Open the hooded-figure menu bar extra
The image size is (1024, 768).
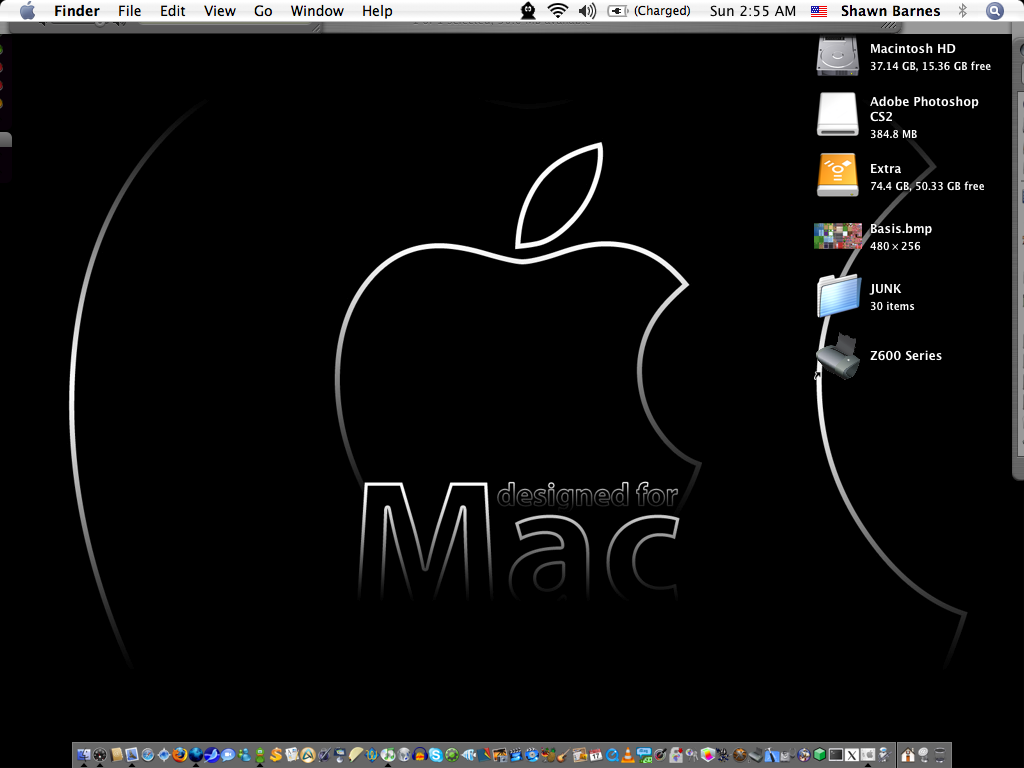point(528,10)
